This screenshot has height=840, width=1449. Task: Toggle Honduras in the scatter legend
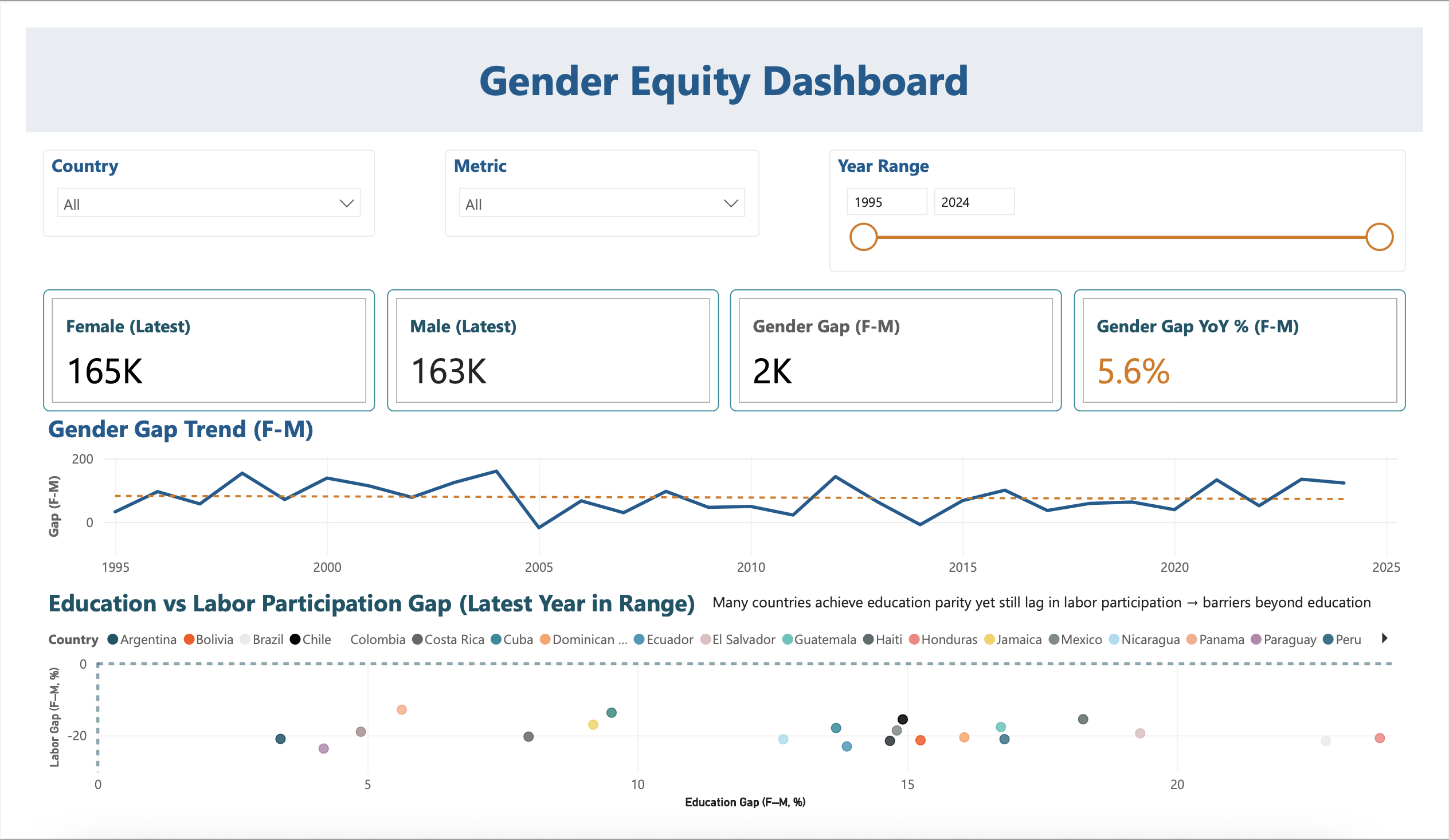(x=914, y=639)
